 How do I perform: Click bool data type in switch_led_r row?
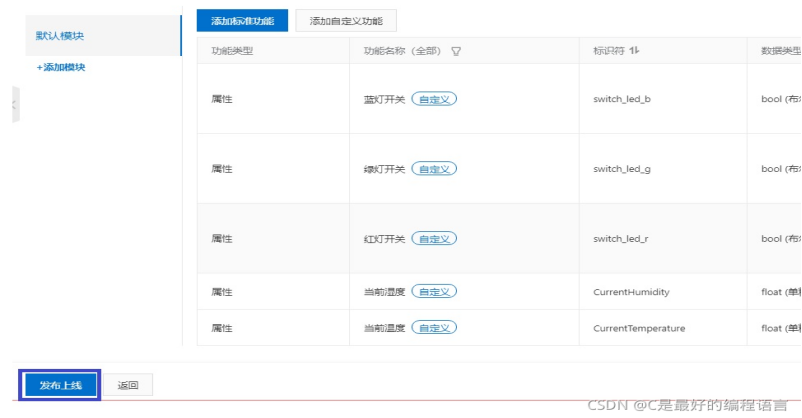point(781,239)
